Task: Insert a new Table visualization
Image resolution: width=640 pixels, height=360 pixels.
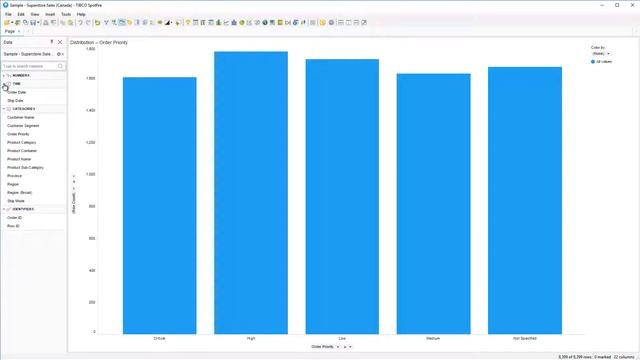Action: (196, 22)
